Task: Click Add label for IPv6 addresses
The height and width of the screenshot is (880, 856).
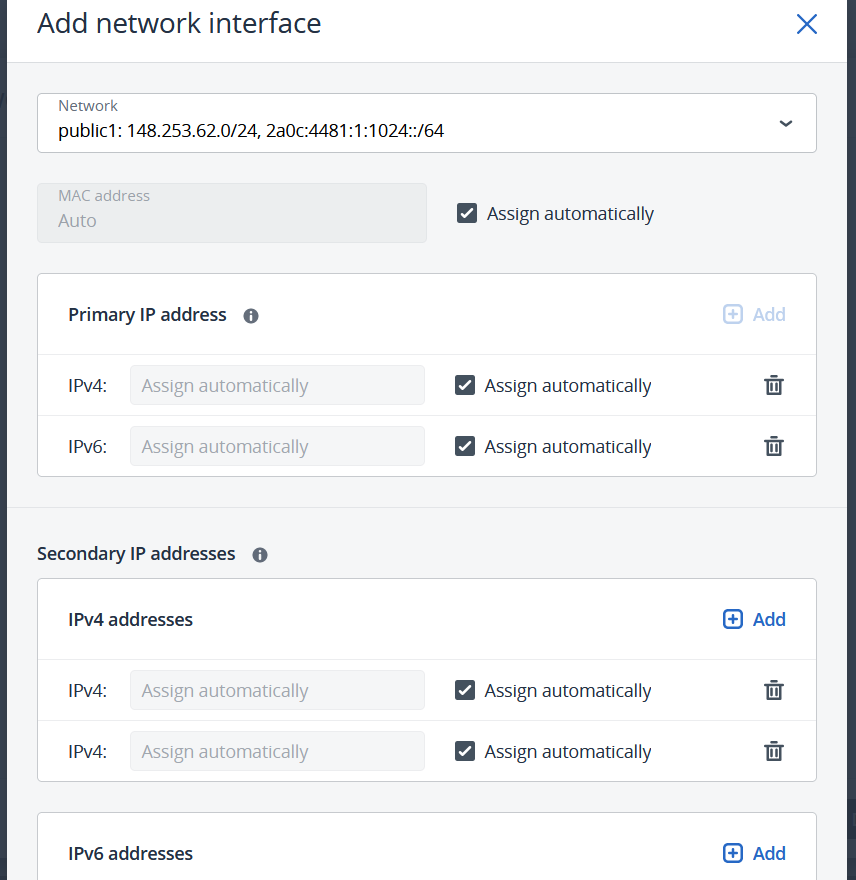Action: point(769,854)
